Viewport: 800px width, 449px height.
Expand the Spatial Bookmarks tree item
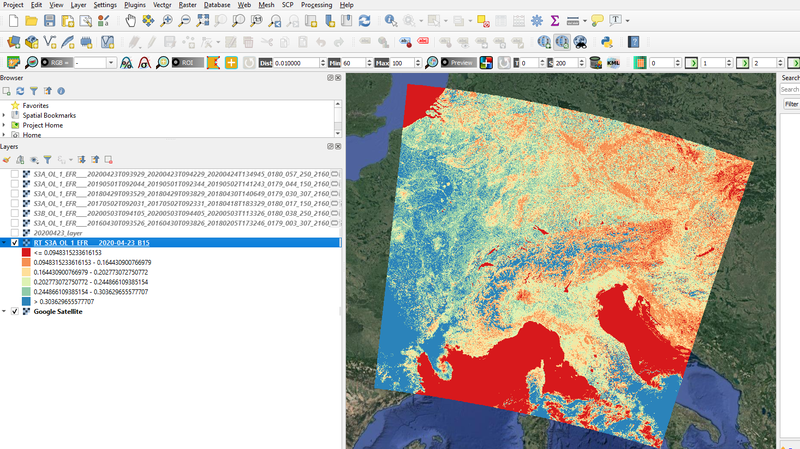pos(4,115)
